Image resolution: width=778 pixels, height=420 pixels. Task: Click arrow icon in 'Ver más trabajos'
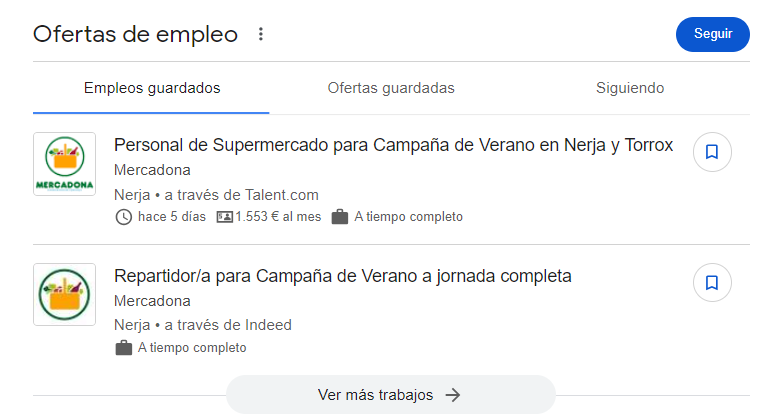point(453,395)
